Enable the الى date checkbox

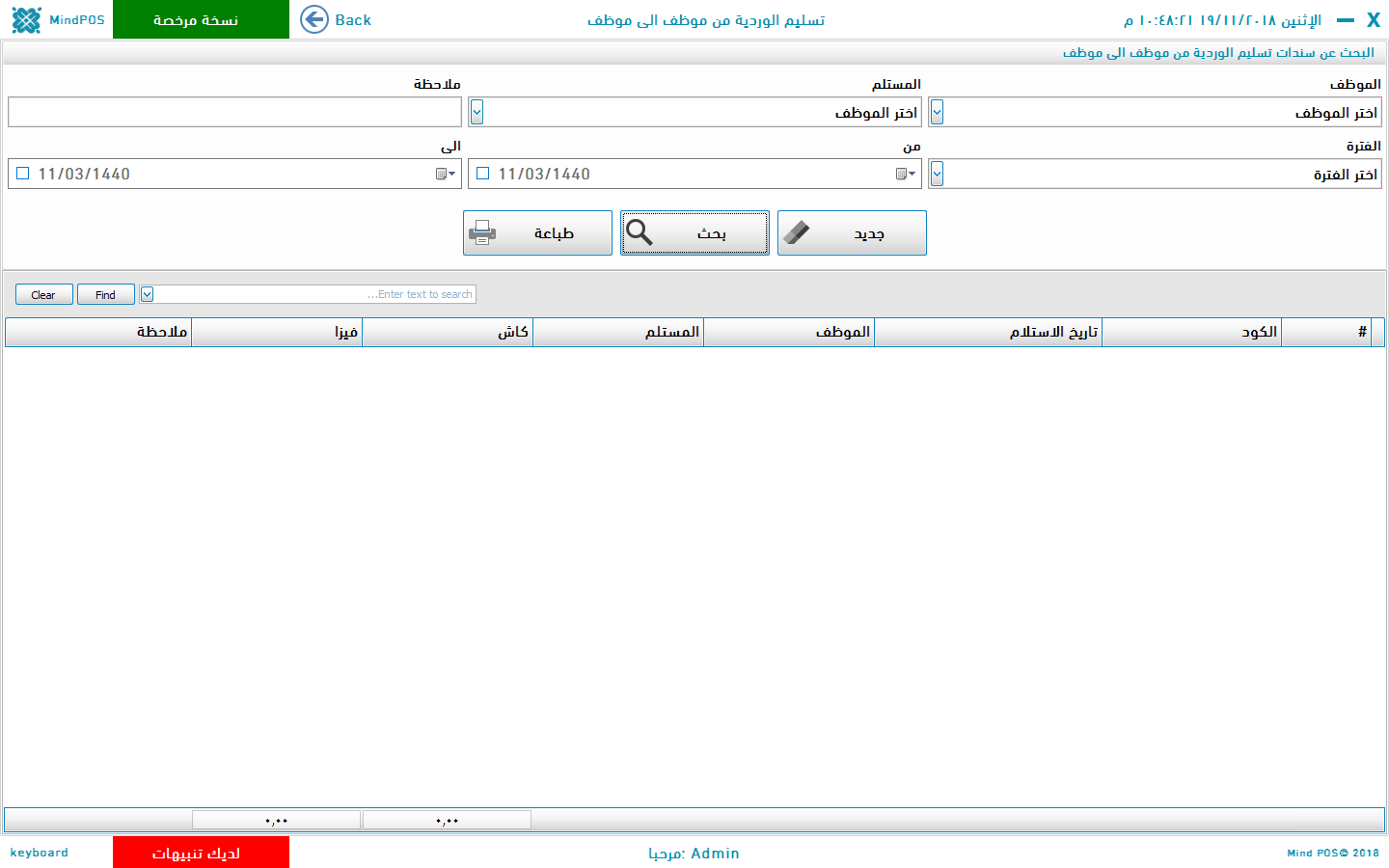(x=23, y=174)
